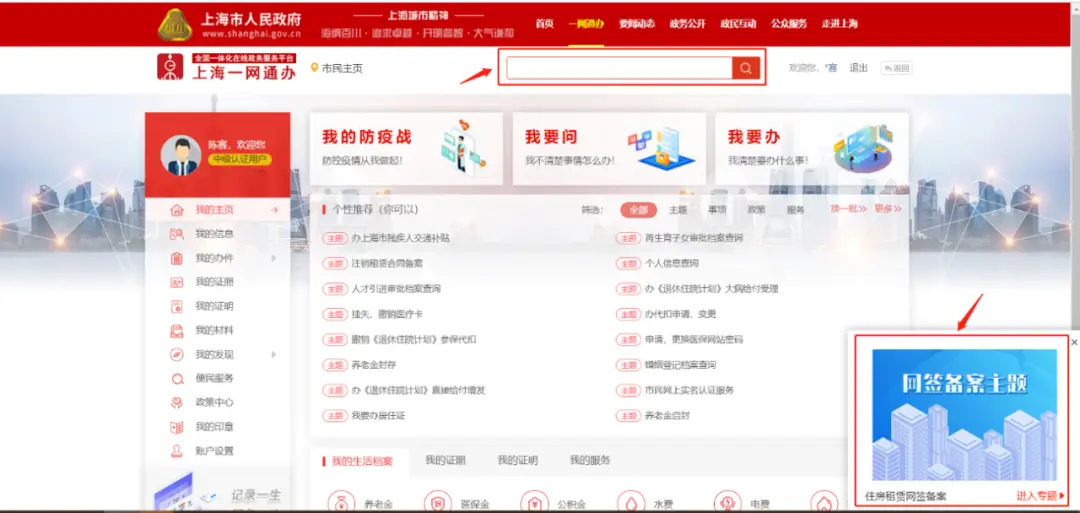Screen dimensions: 1080x513
Task: Open 市民网上实名认证服务 recommendation
Action: coord(689,390)
